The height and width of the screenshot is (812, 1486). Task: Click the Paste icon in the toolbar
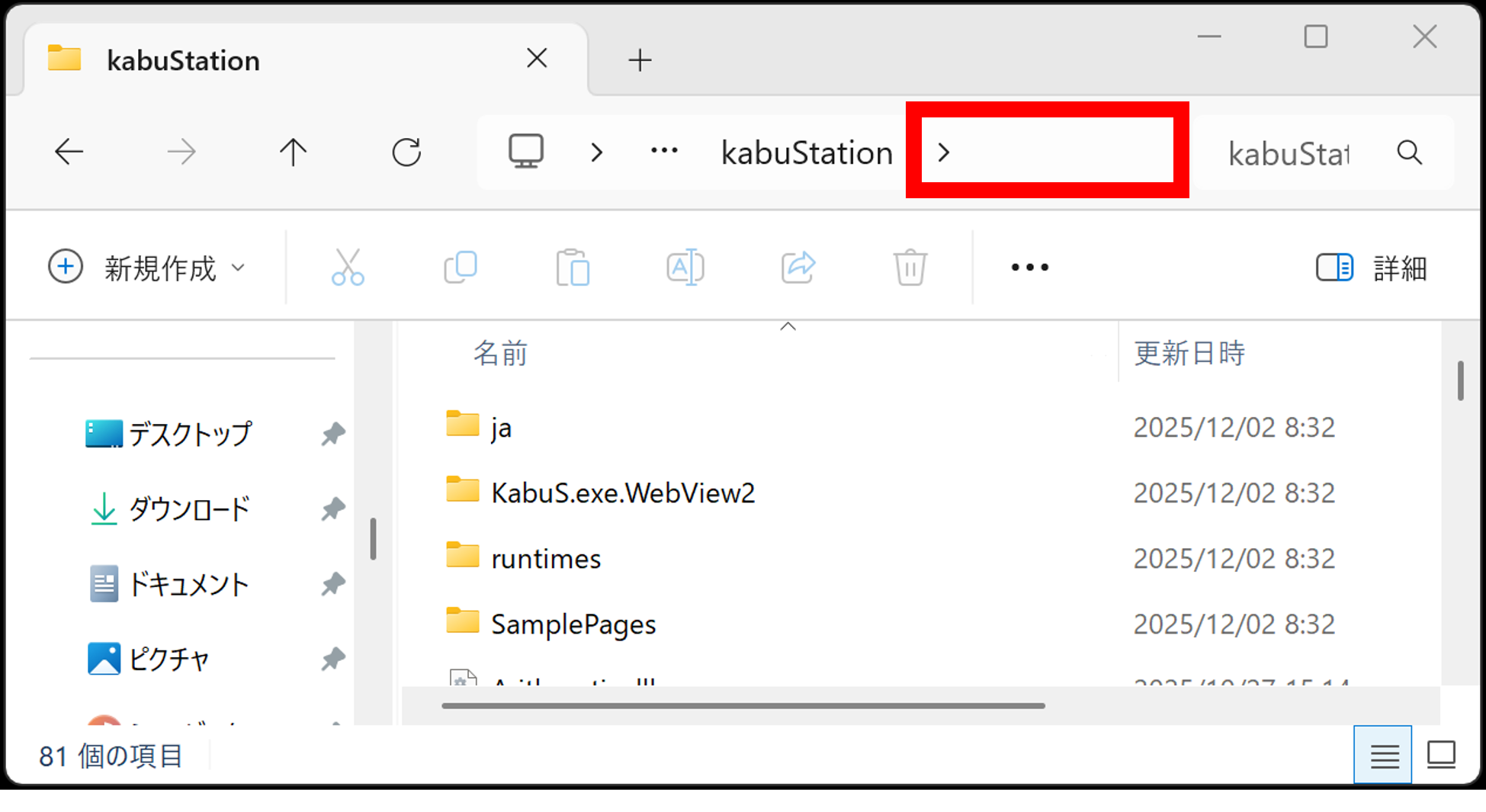(573, 267)
